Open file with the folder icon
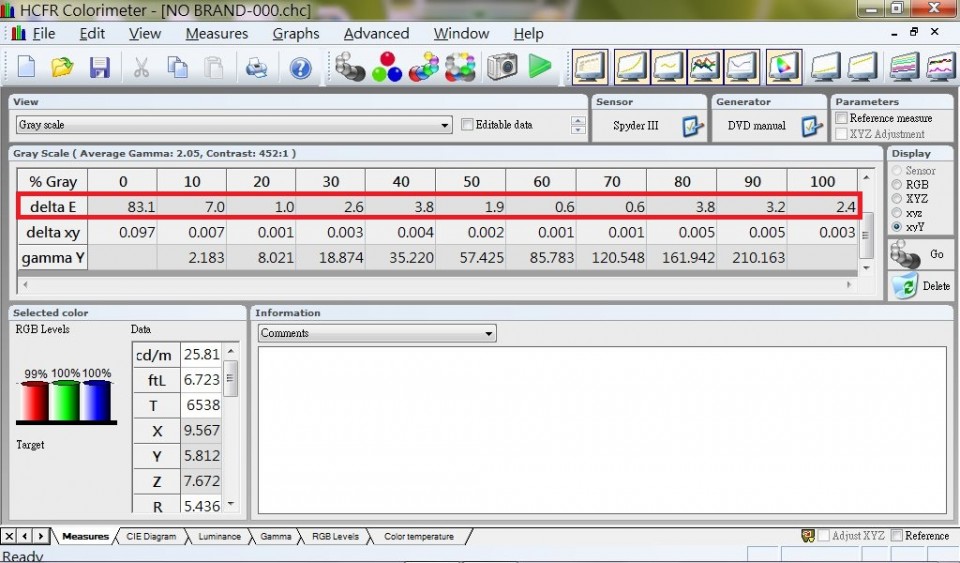Viewport: 960px width, 563px height. coord(63,68)
